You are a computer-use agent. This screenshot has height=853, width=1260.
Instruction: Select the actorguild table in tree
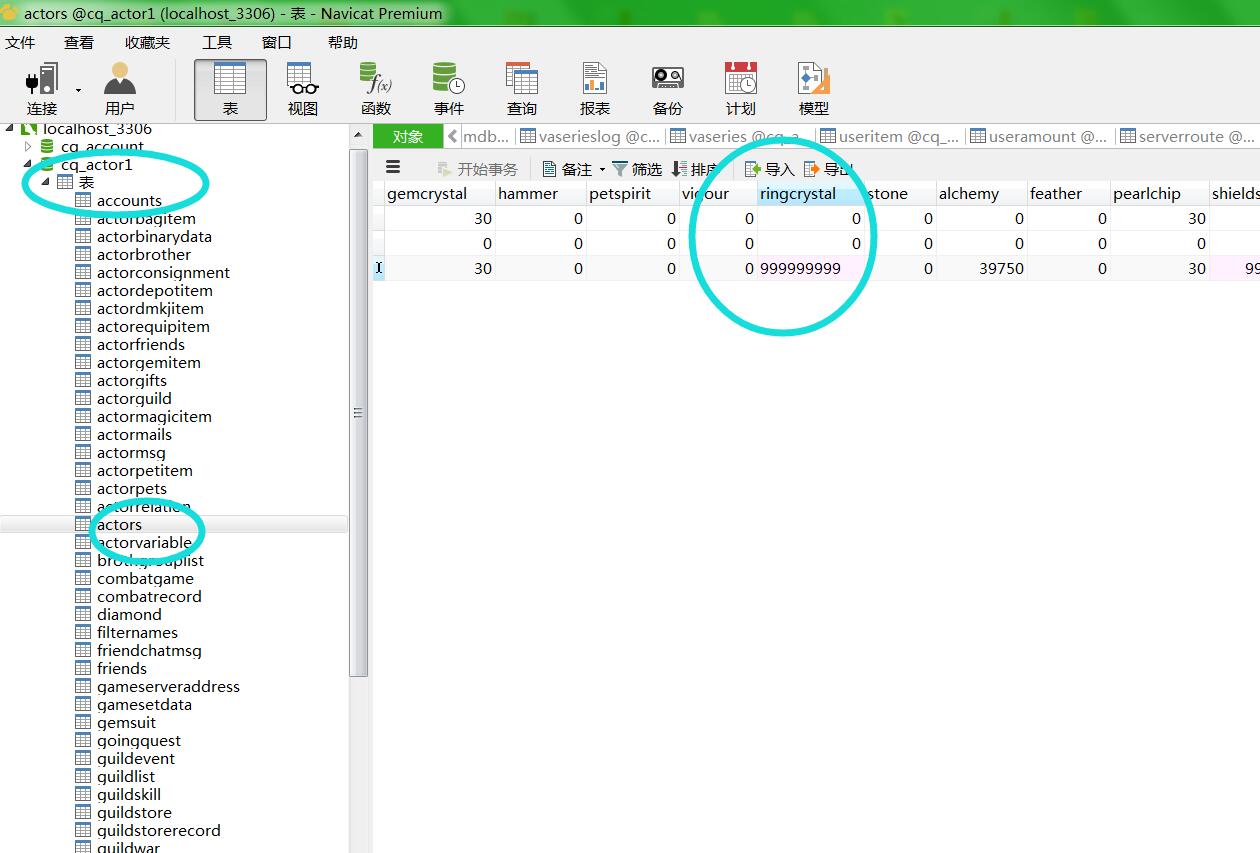(134, 399)
